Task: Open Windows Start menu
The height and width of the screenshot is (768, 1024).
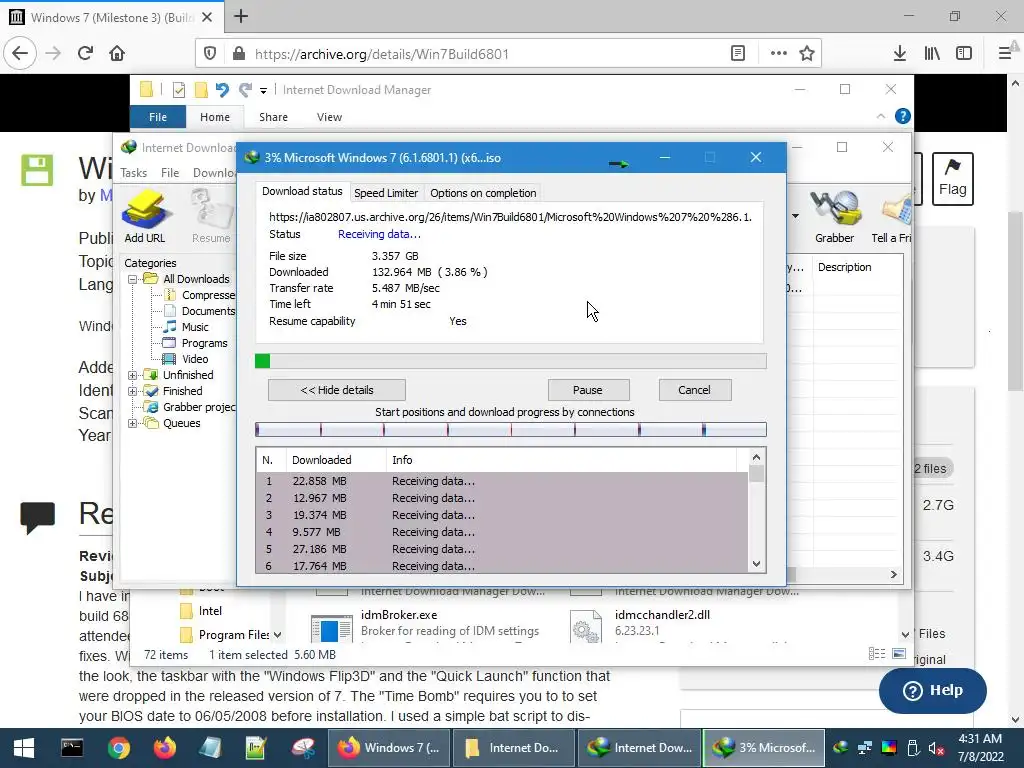Action: (x=24, y=748)
